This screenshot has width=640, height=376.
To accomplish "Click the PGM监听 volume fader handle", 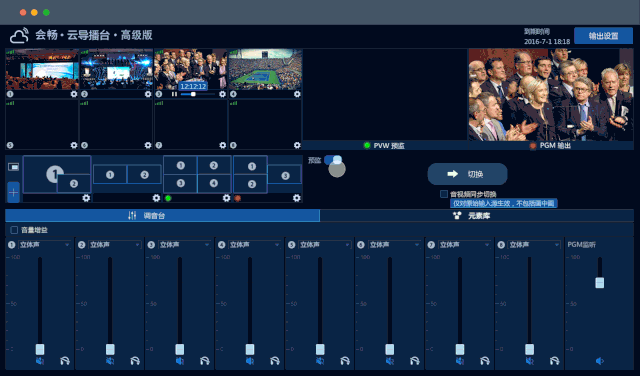I will tap(600, 283).
